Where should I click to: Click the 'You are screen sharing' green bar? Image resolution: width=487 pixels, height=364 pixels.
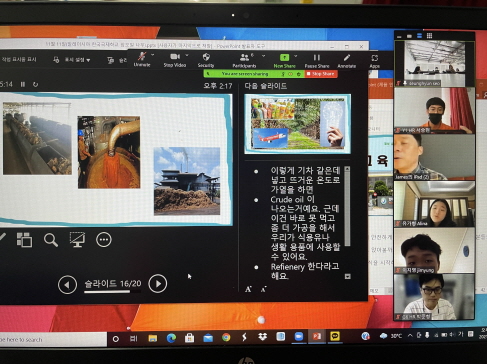coord(245,74)
